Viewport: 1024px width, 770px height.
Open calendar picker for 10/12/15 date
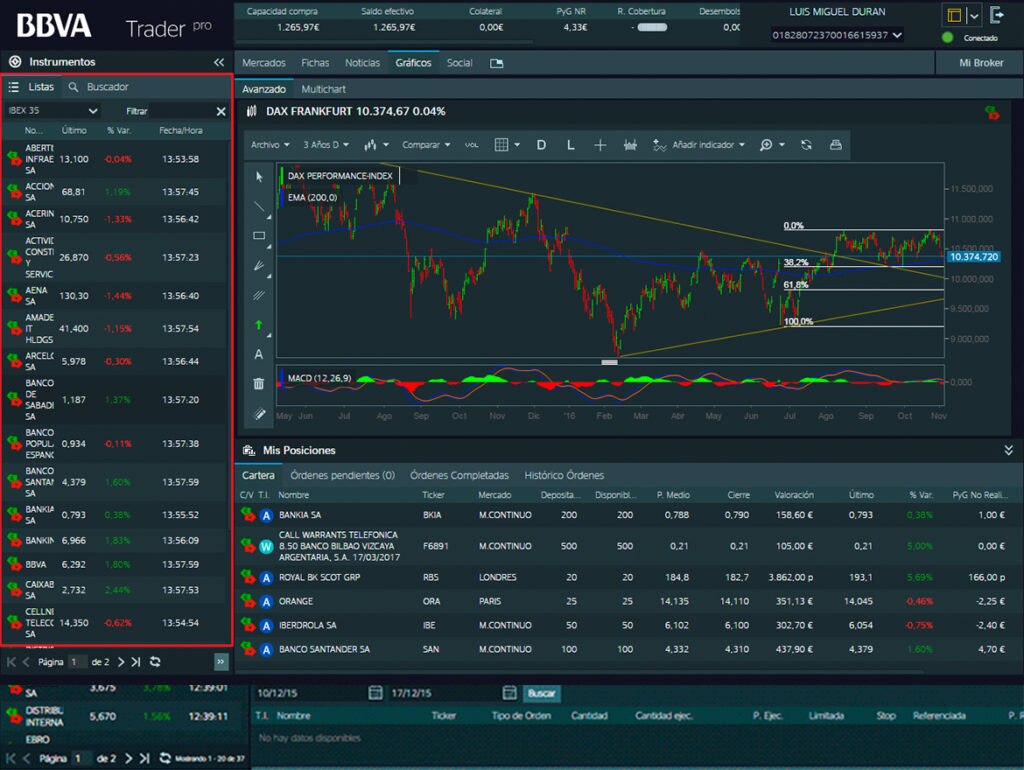[x=375, y=693]
